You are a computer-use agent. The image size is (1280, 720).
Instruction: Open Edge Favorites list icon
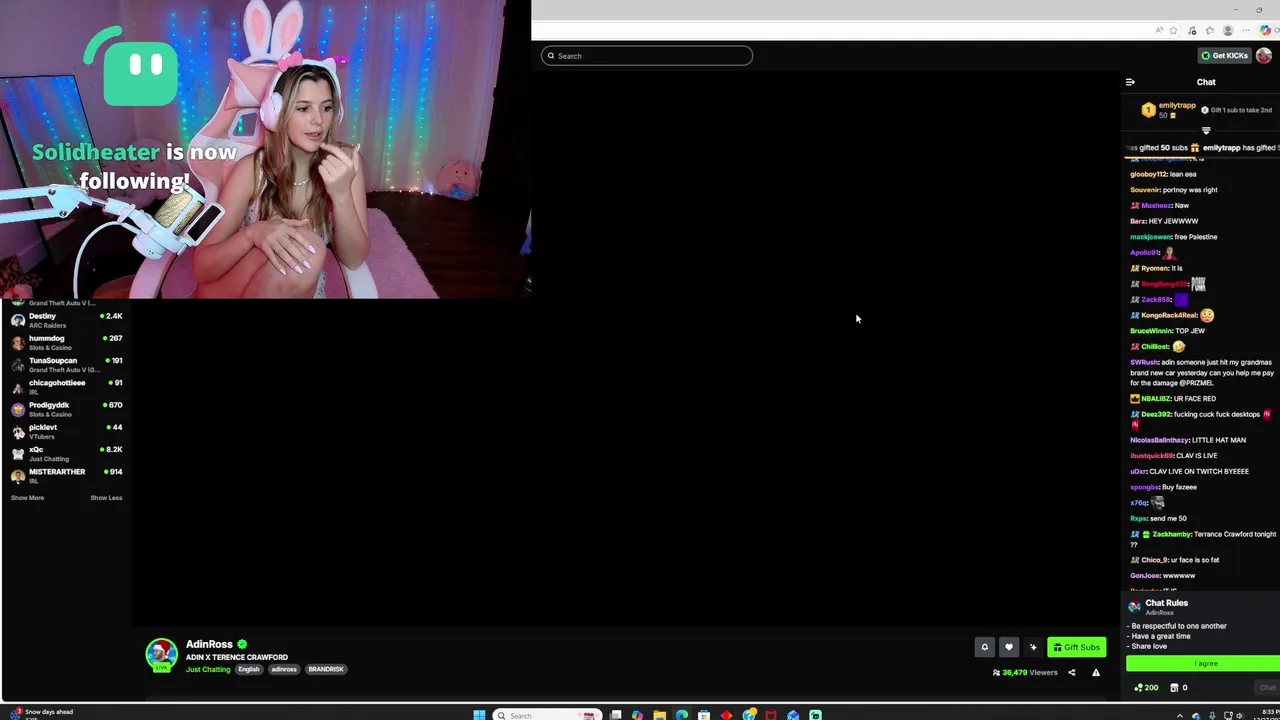coord(1210,30)
